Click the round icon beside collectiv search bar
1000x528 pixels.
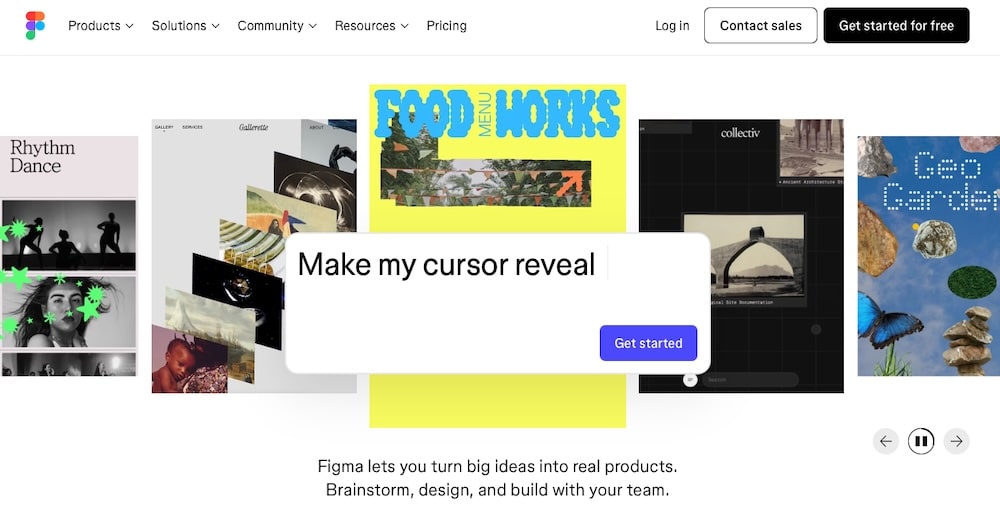point(690,379)
